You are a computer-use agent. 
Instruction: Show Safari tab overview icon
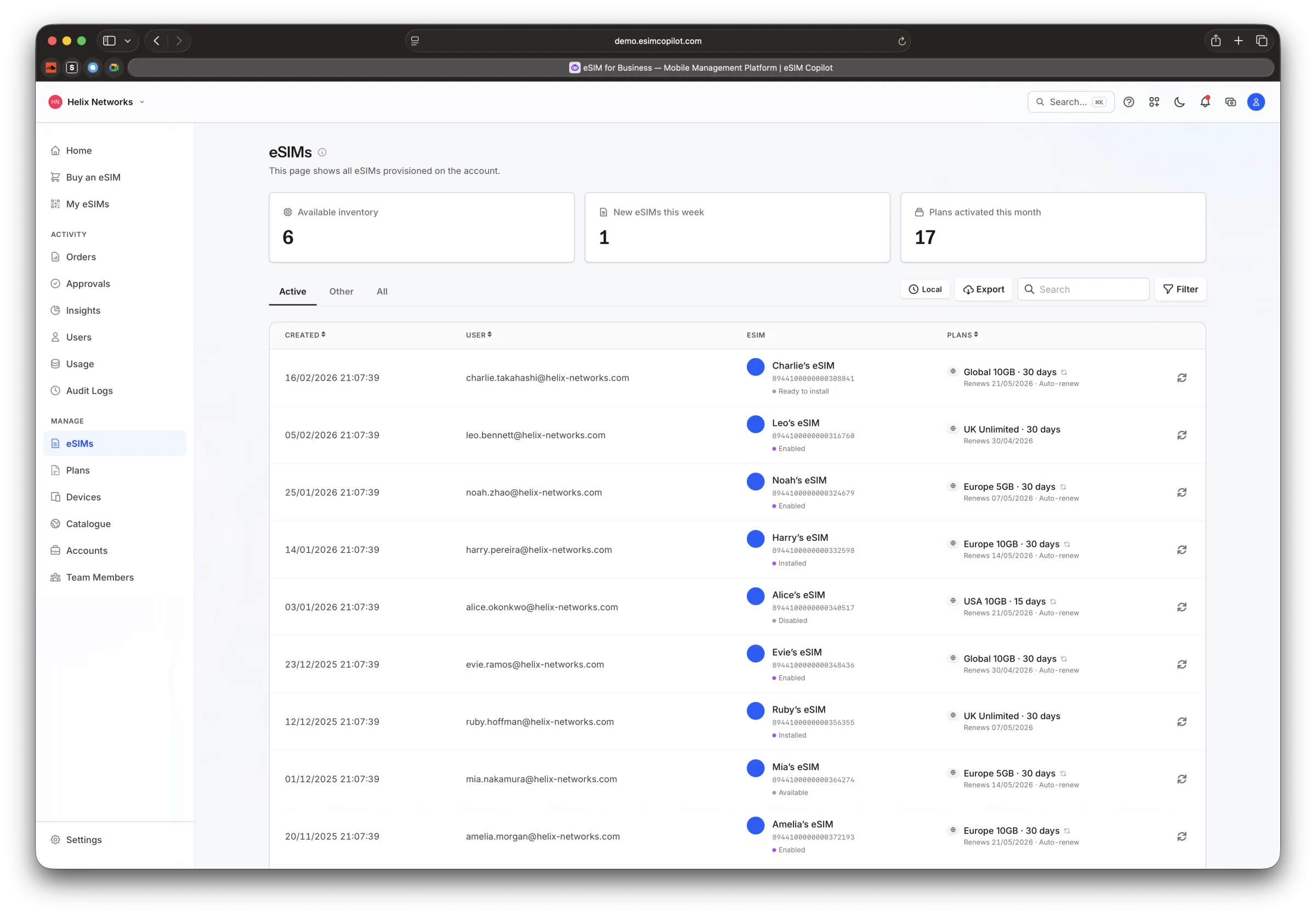pos(1262,41)
